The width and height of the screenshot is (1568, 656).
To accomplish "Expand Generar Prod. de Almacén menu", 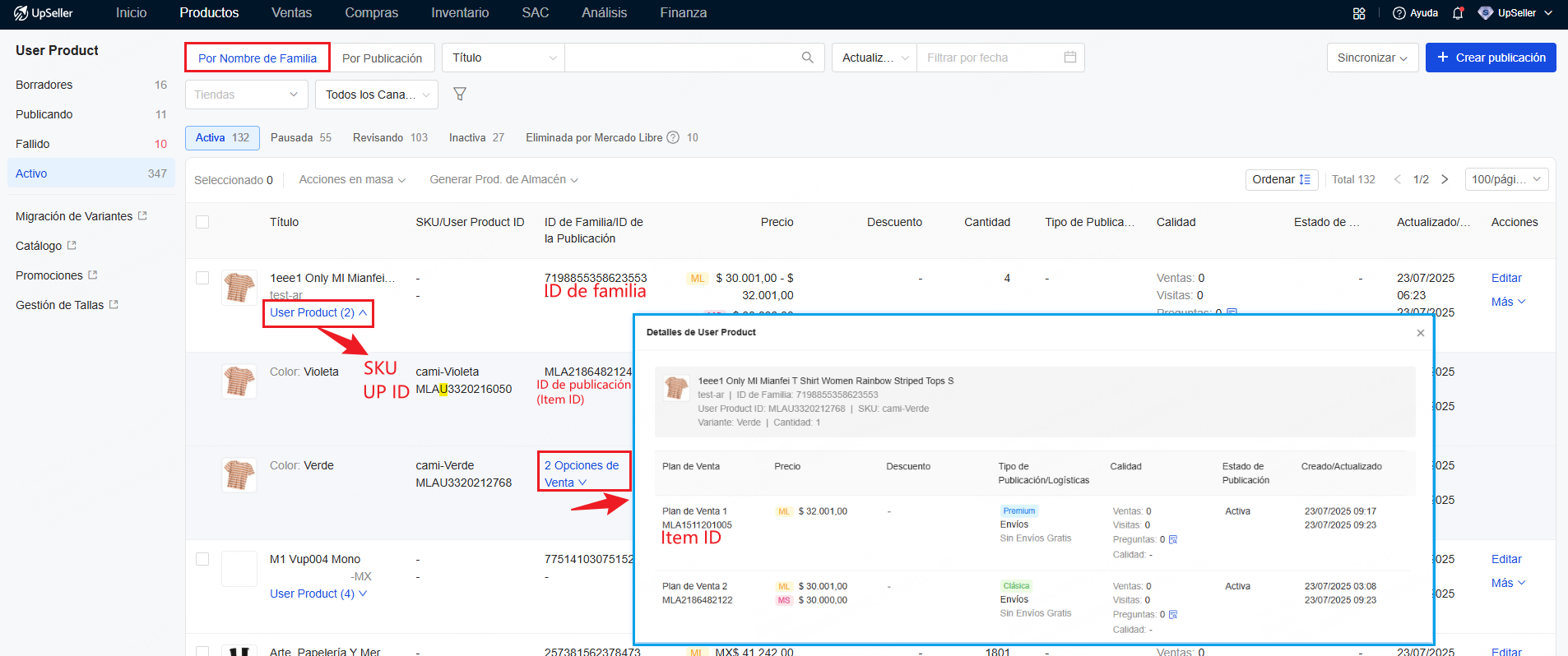I will [503, 179].
